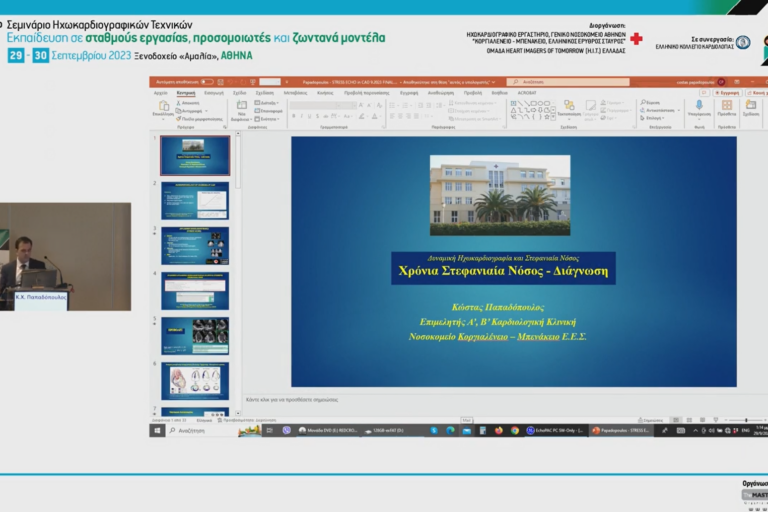
Task: Toggle the AutoSave (Αυτόματη αποθήκευση) switch
Action: click(x=208, y=81)
